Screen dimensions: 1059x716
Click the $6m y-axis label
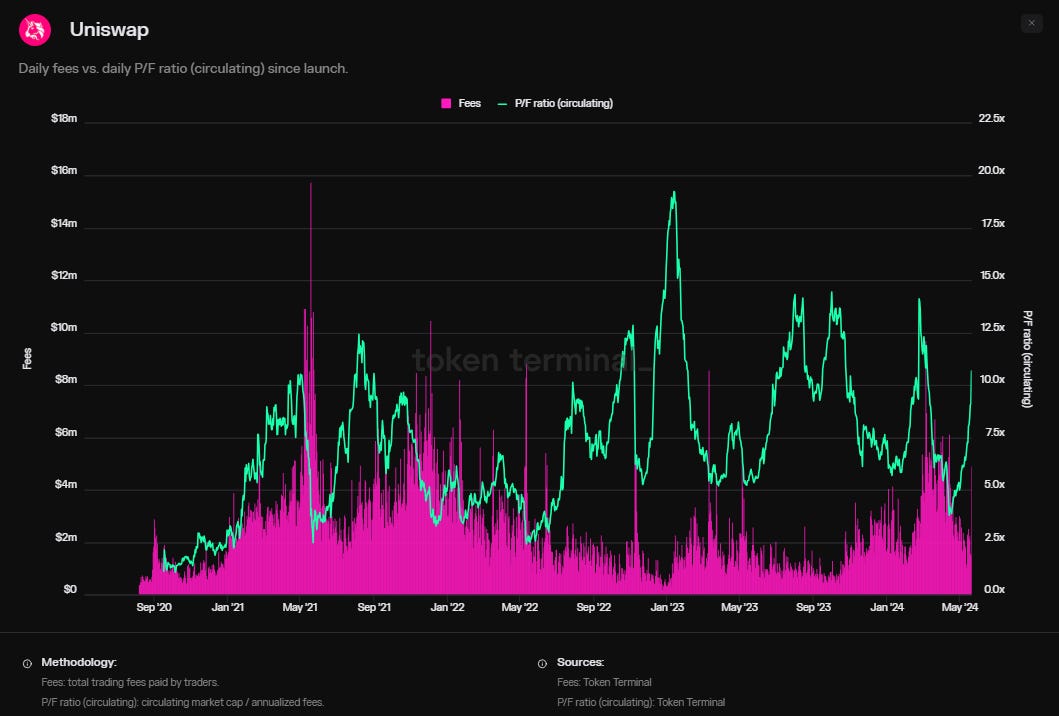point(66,432)
